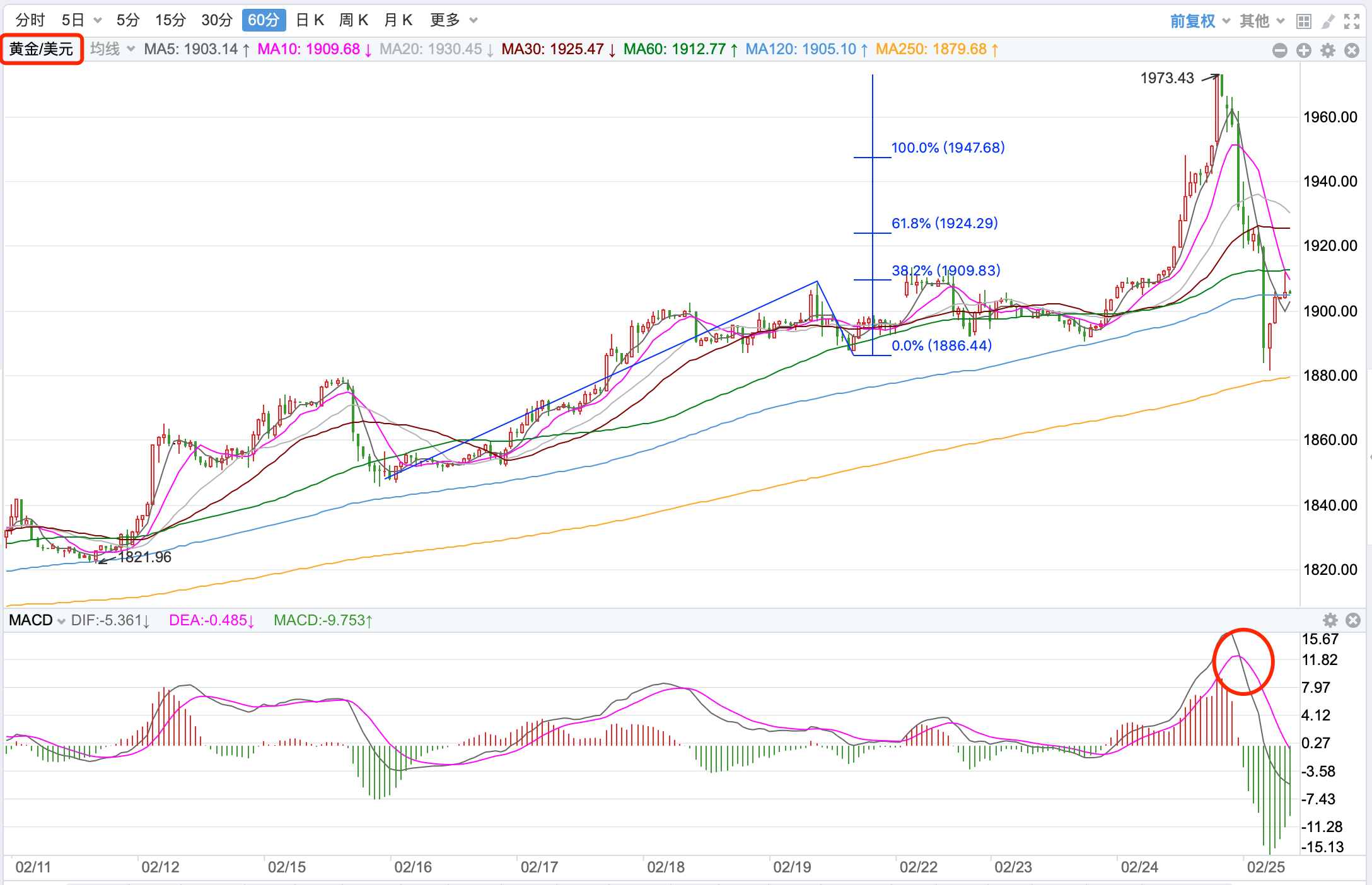The width and height of the screenshot is (1372, 885).
Task: Select the 38.2% (1909.83) Fibonacci label
Action: [946, 270]
